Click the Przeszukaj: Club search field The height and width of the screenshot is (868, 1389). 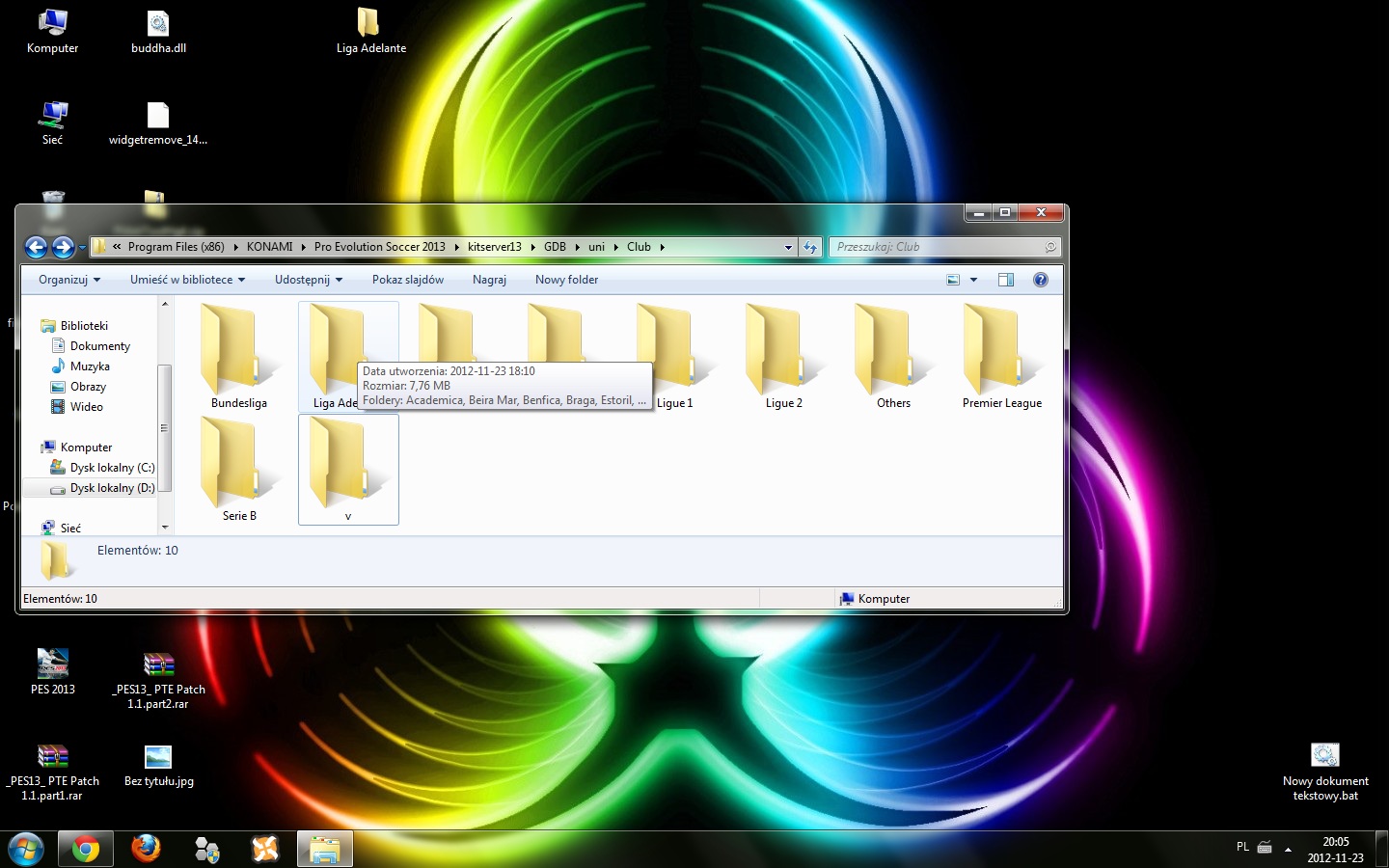pos(936,247)
